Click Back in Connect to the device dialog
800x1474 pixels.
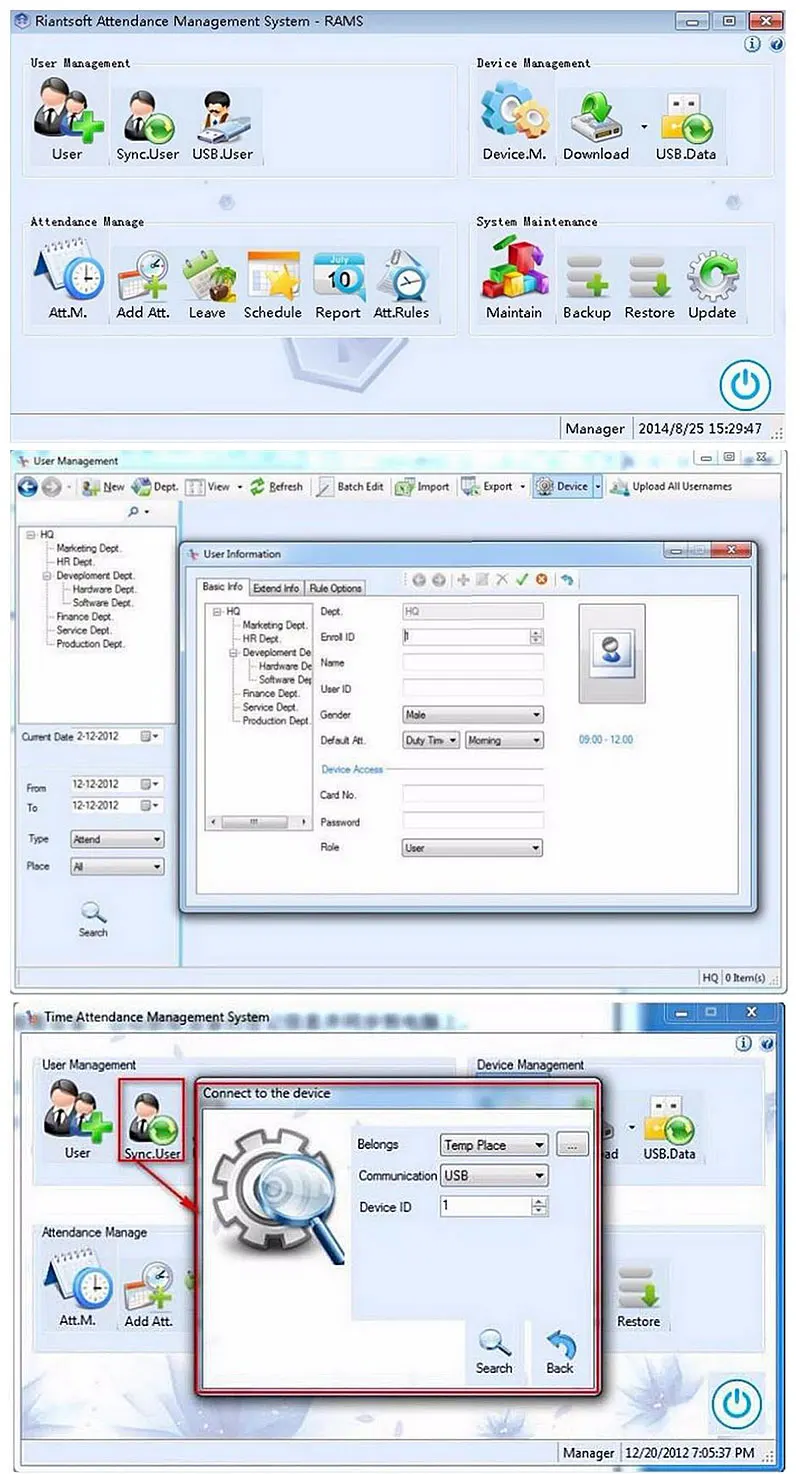[560, 1352]
